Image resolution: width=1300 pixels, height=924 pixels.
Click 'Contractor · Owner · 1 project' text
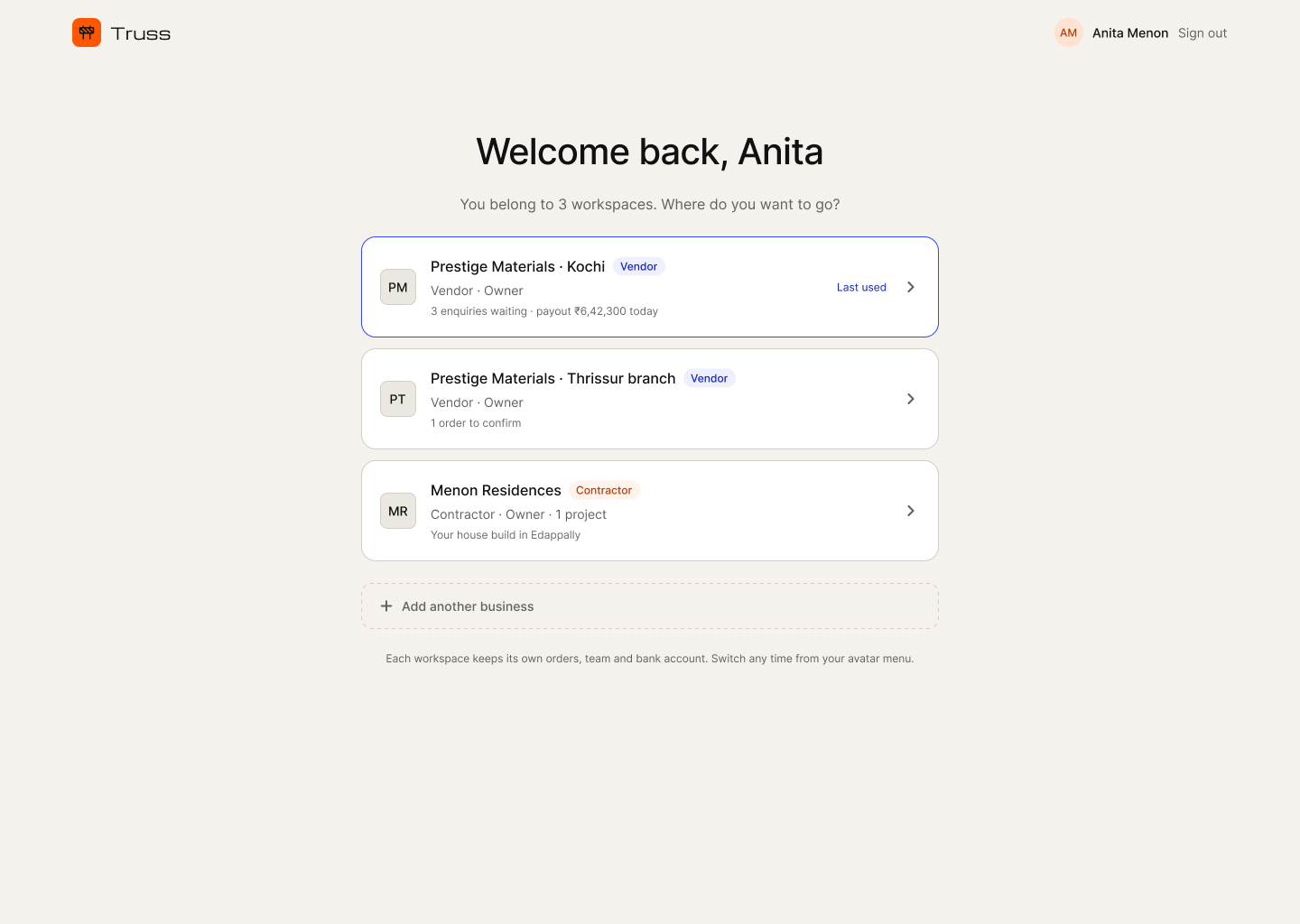click(x=518, y=514)
